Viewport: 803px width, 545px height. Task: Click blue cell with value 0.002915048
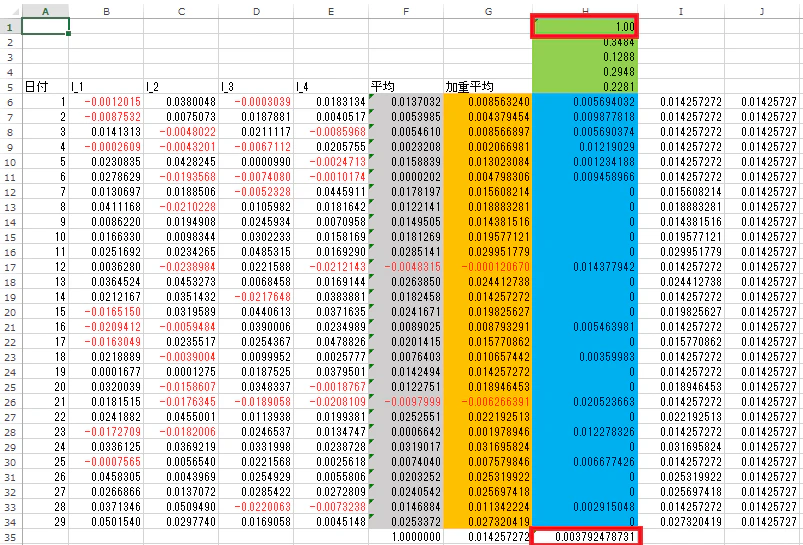click(x=585, y=507)
